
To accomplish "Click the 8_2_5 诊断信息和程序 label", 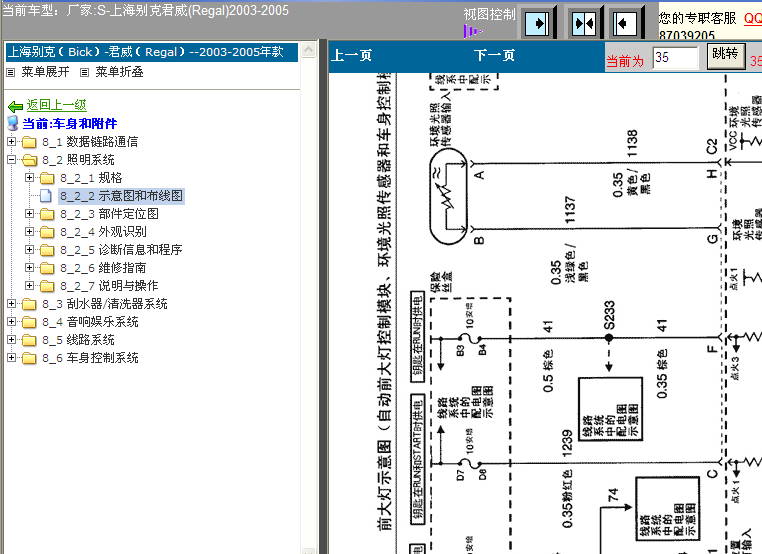I will [121, 250].
